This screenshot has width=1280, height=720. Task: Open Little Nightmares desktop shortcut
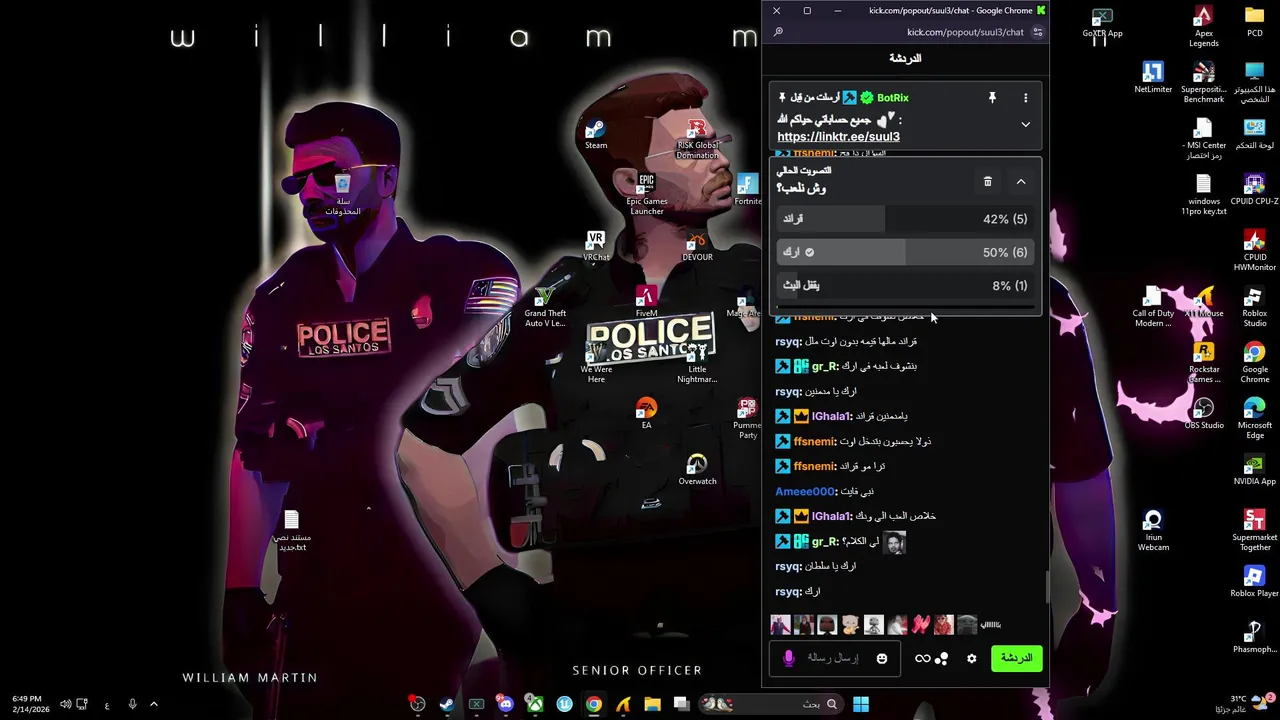[x=697, y=363]
